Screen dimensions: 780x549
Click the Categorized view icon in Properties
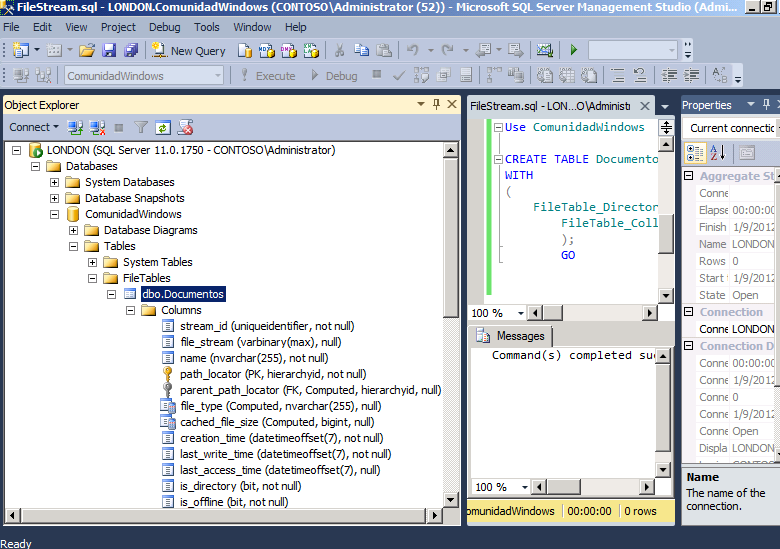coord(694,153)
